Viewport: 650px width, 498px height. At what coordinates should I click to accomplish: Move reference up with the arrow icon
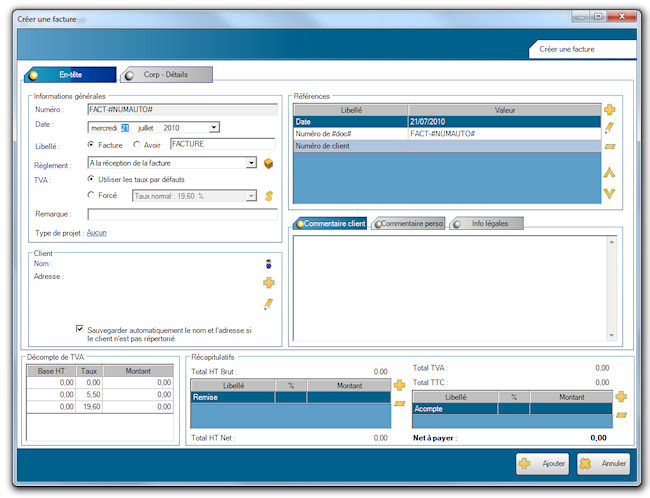pyautogui.click(x=609, y=173)
